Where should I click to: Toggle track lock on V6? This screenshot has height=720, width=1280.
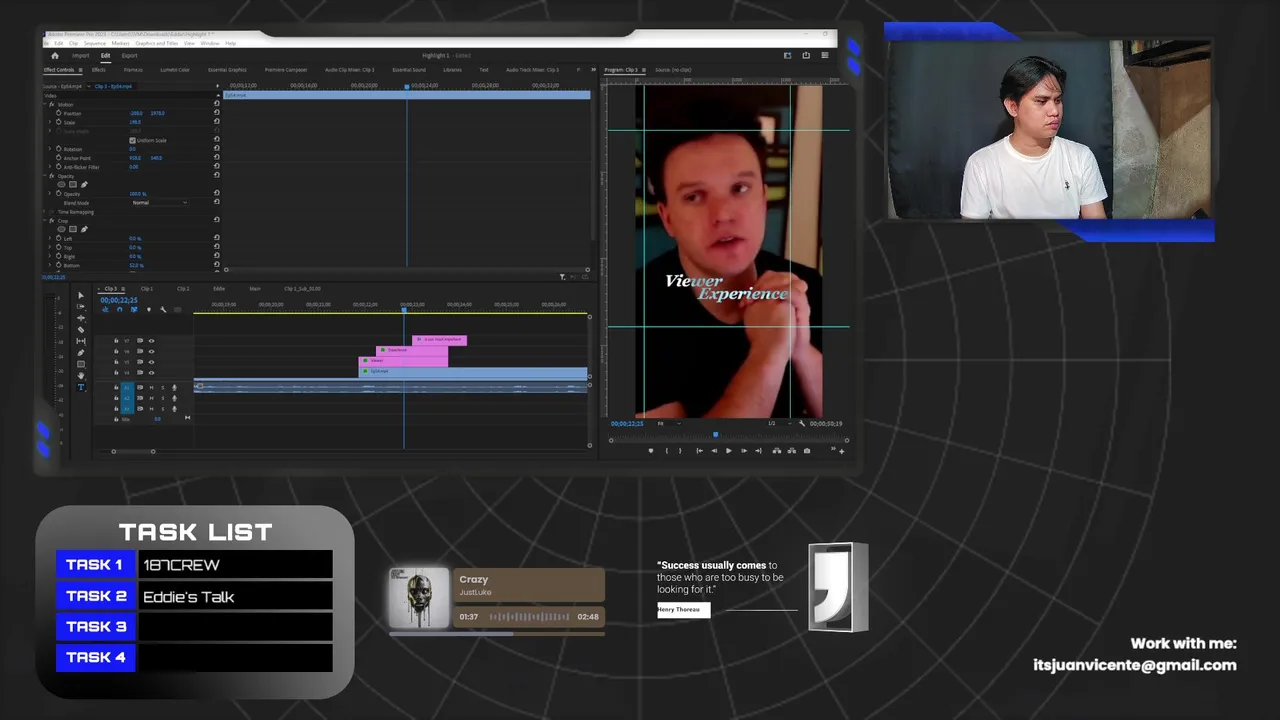(x=116, y=351)
